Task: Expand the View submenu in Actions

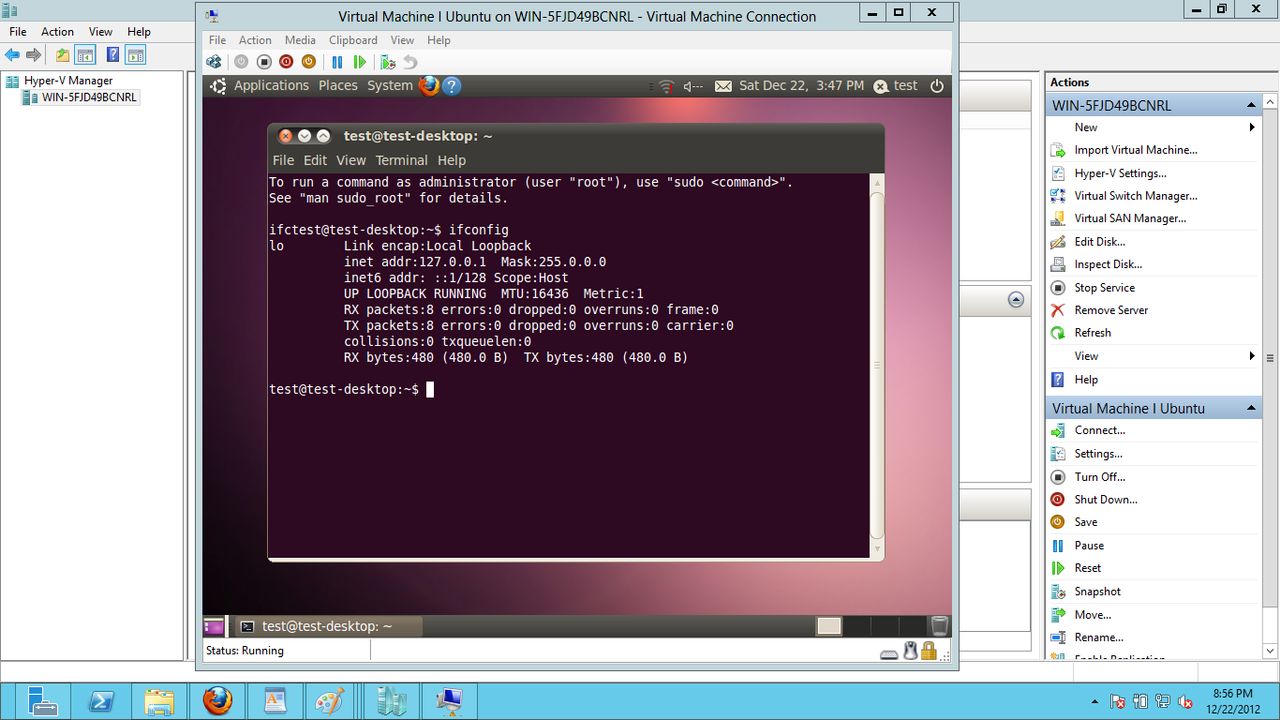Action: (1252, 356)
